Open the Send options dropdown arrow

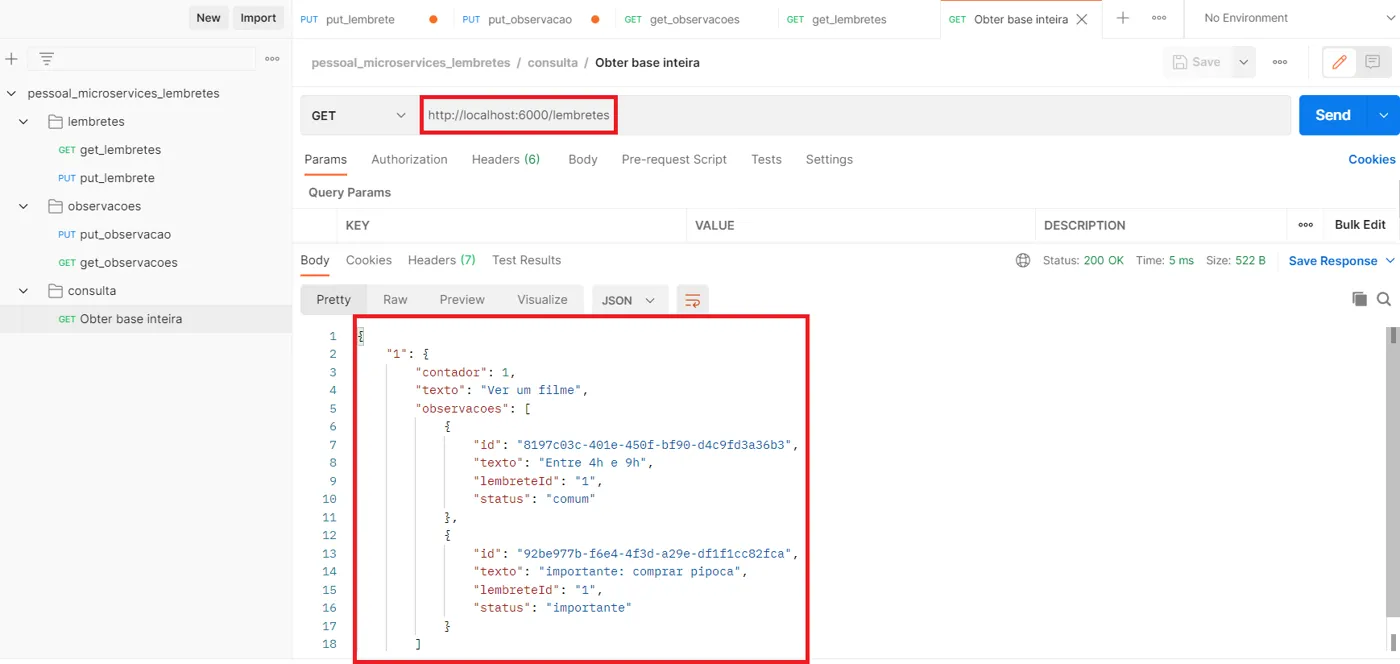coord(1384,115)
